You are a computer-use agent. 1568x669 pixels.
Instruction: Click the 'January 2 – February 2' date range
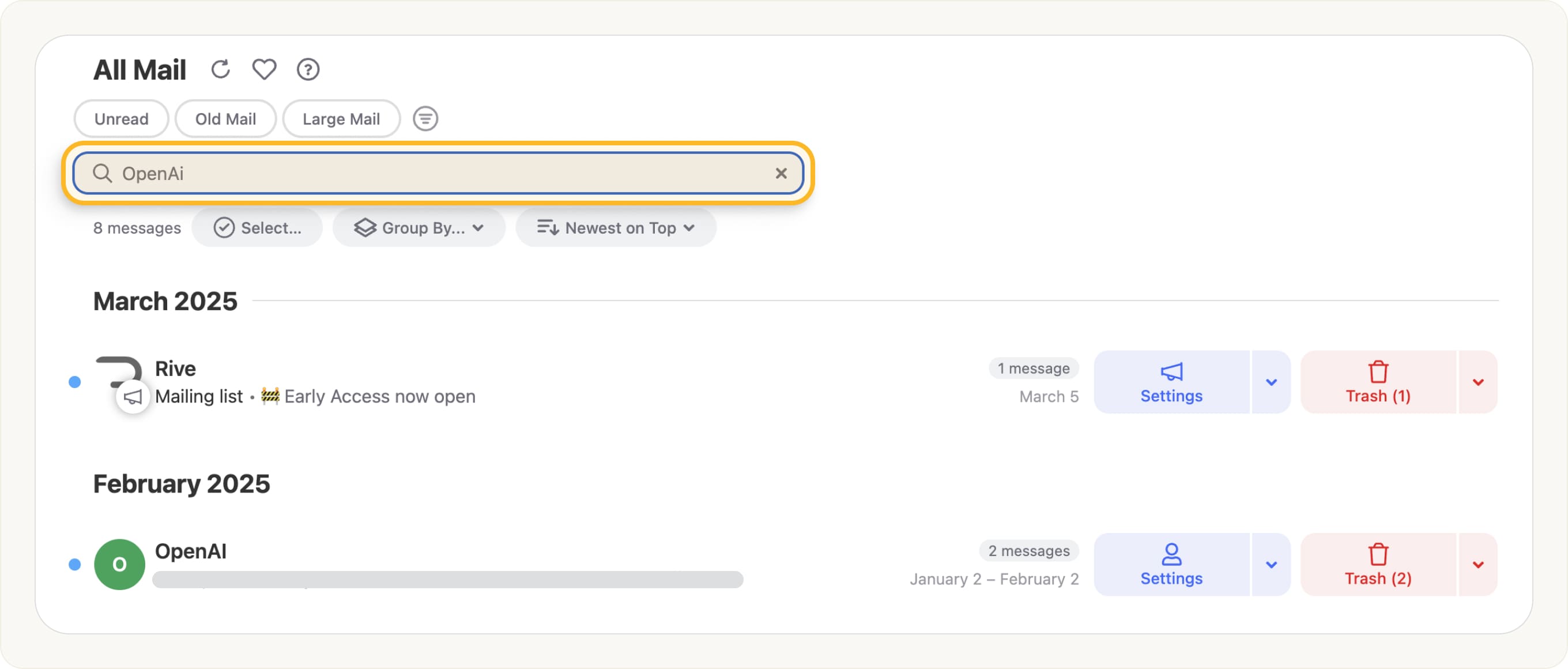click(994, 579)
